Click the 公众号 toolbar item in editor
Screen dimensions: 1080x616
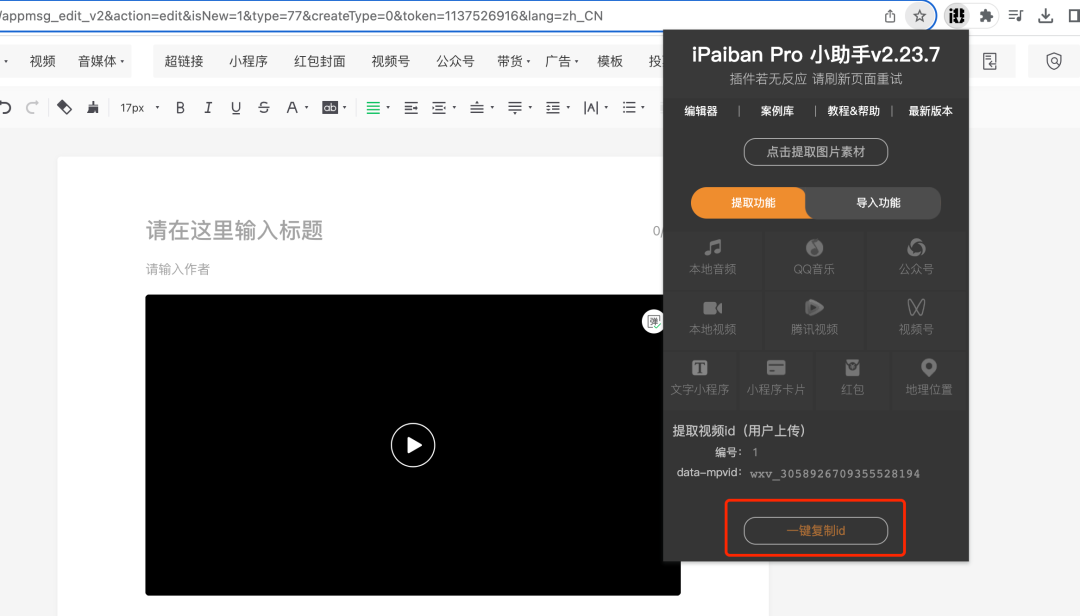(455, 61)
